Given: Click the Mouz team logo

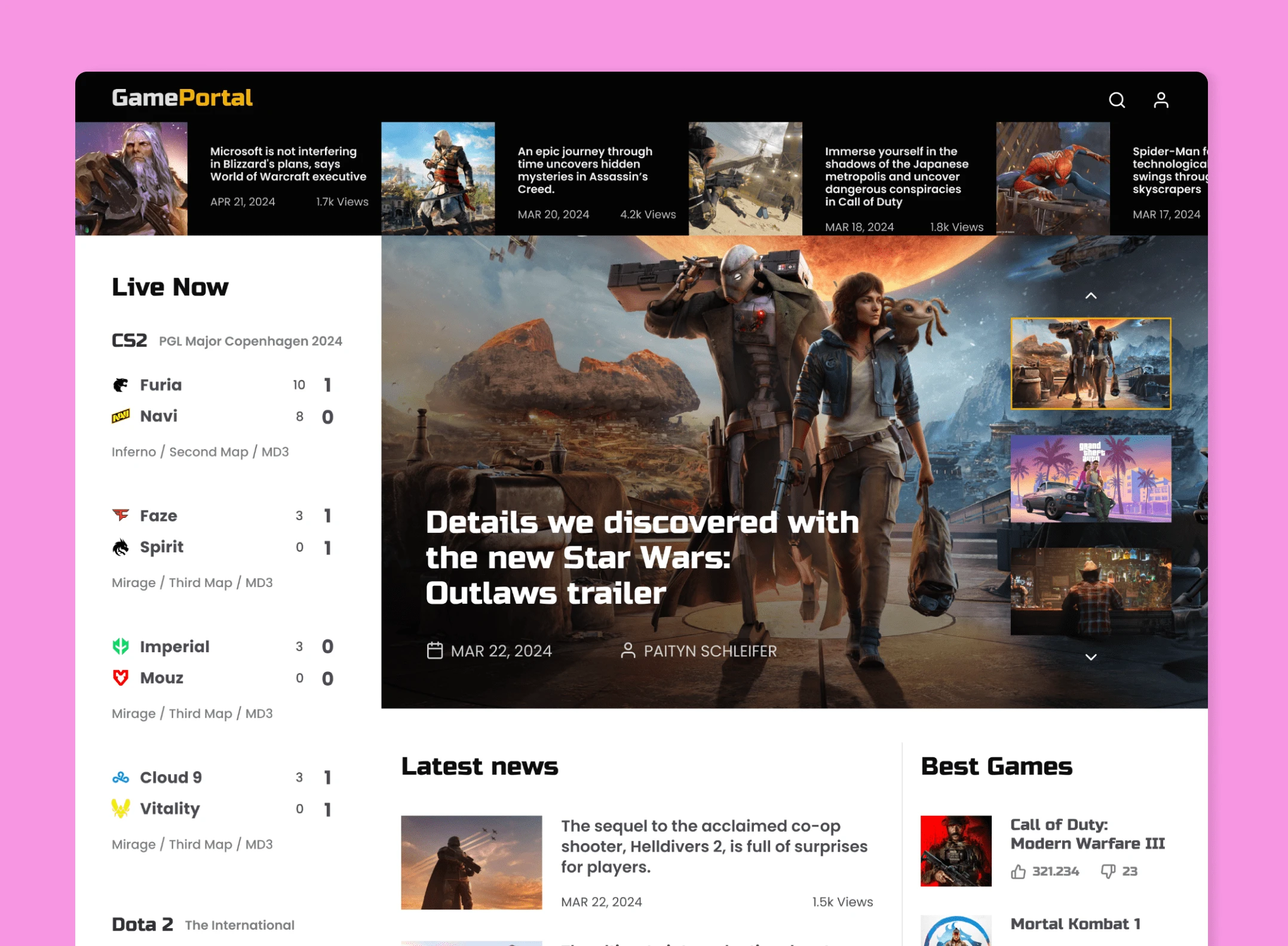Looking at the screenshot, I should [x=121, y=678].
